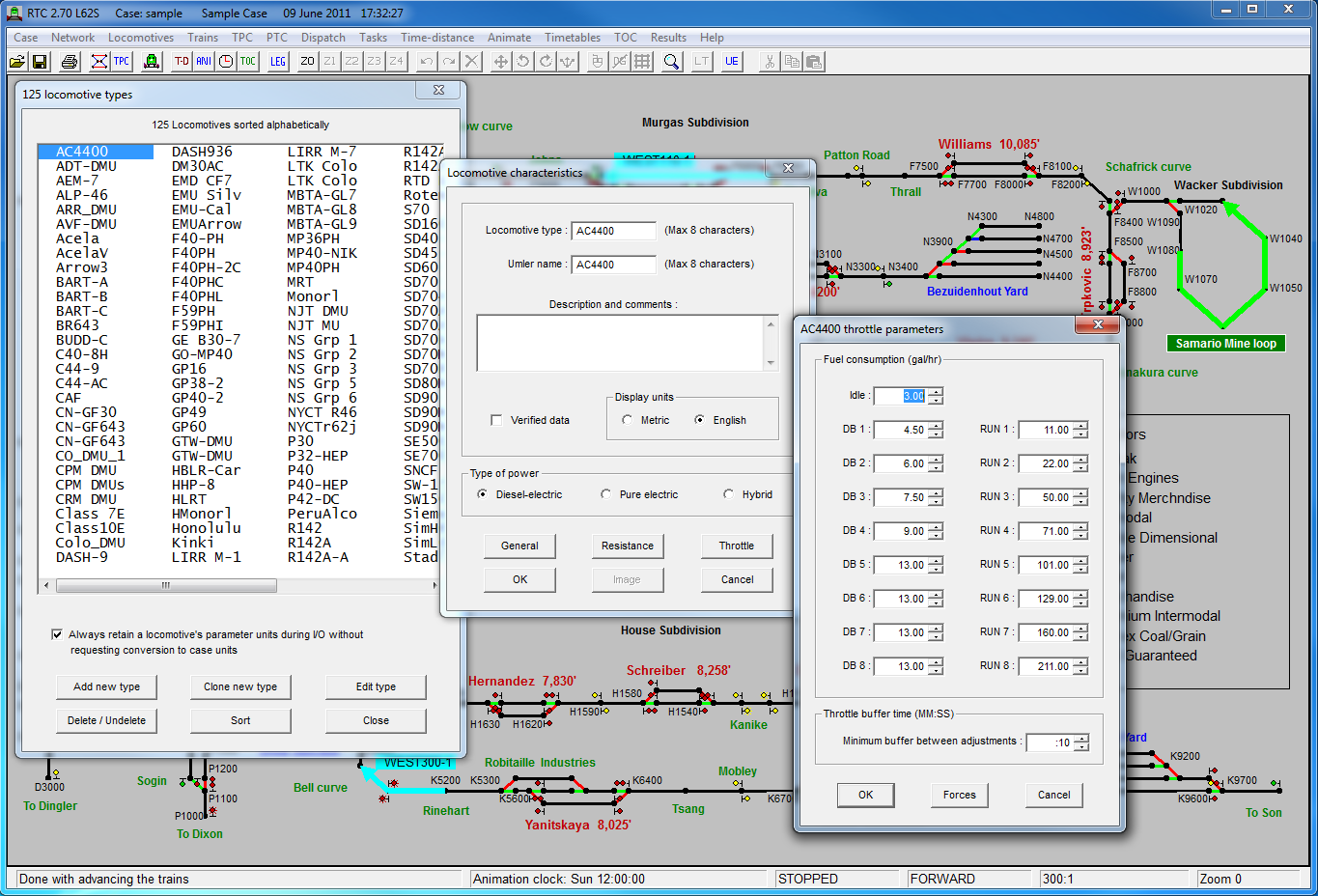
Task: Enable the Verified data checkbox
Action: coord(496,420)
